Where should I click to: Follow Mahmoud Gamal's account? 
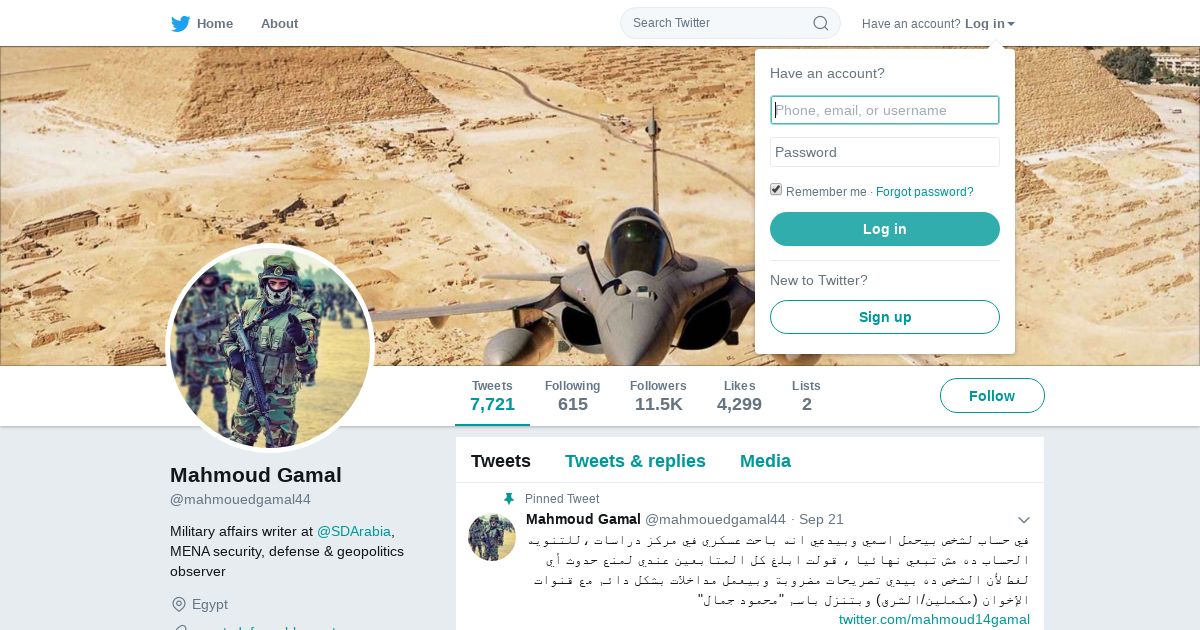992,396
